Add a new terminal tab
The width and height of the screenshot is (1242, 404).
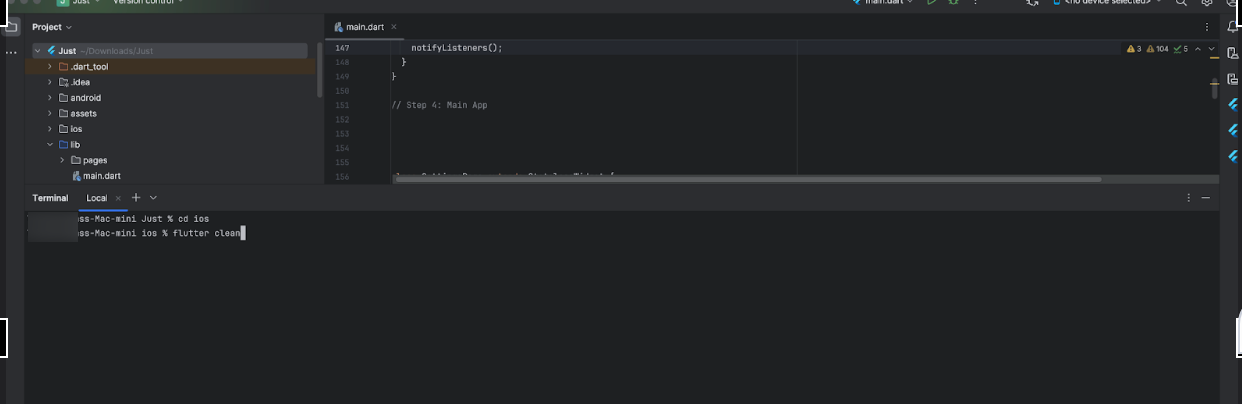click(137, 198)
